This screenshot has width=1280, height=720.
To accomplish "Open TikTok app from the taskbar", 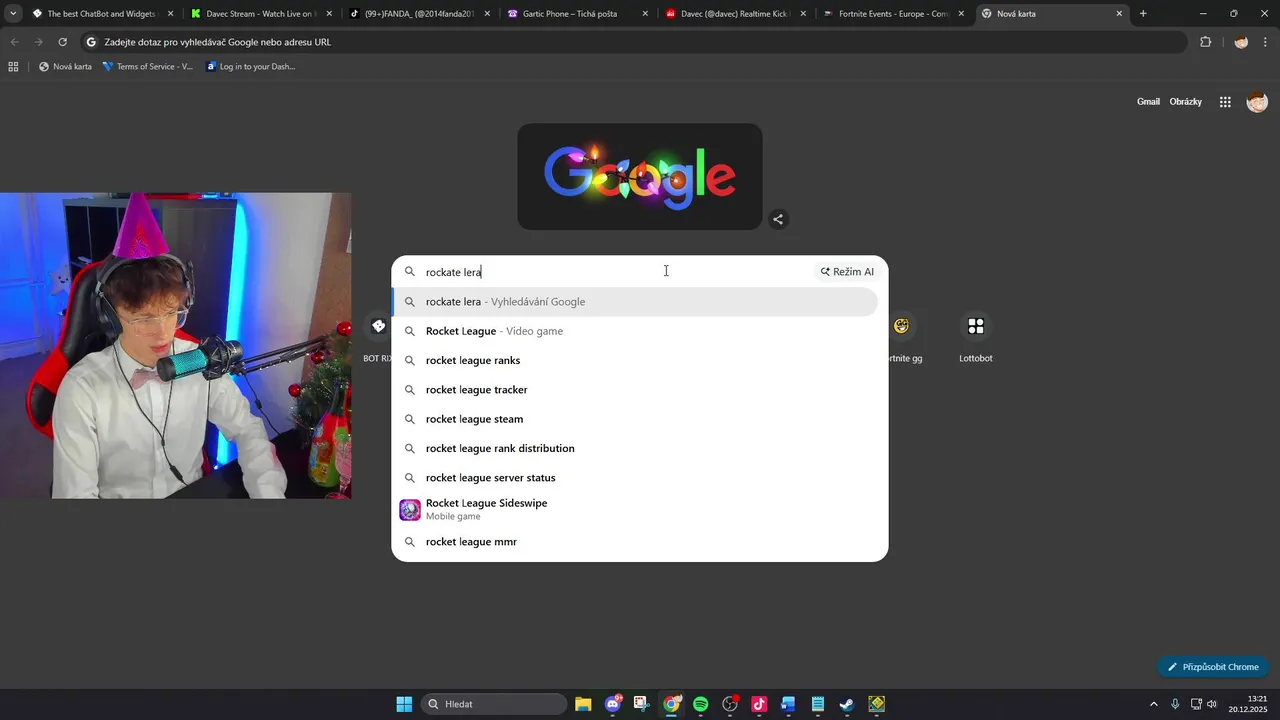I will point(759,704).
